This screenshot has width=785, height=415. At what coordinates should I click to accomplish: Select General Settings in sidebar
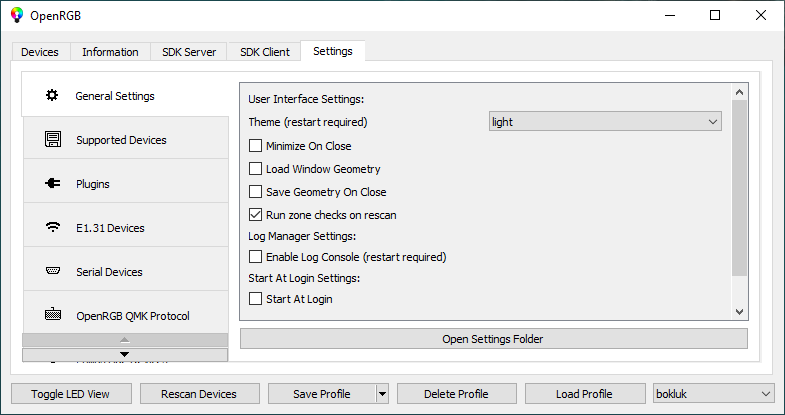tap(125, 95)
